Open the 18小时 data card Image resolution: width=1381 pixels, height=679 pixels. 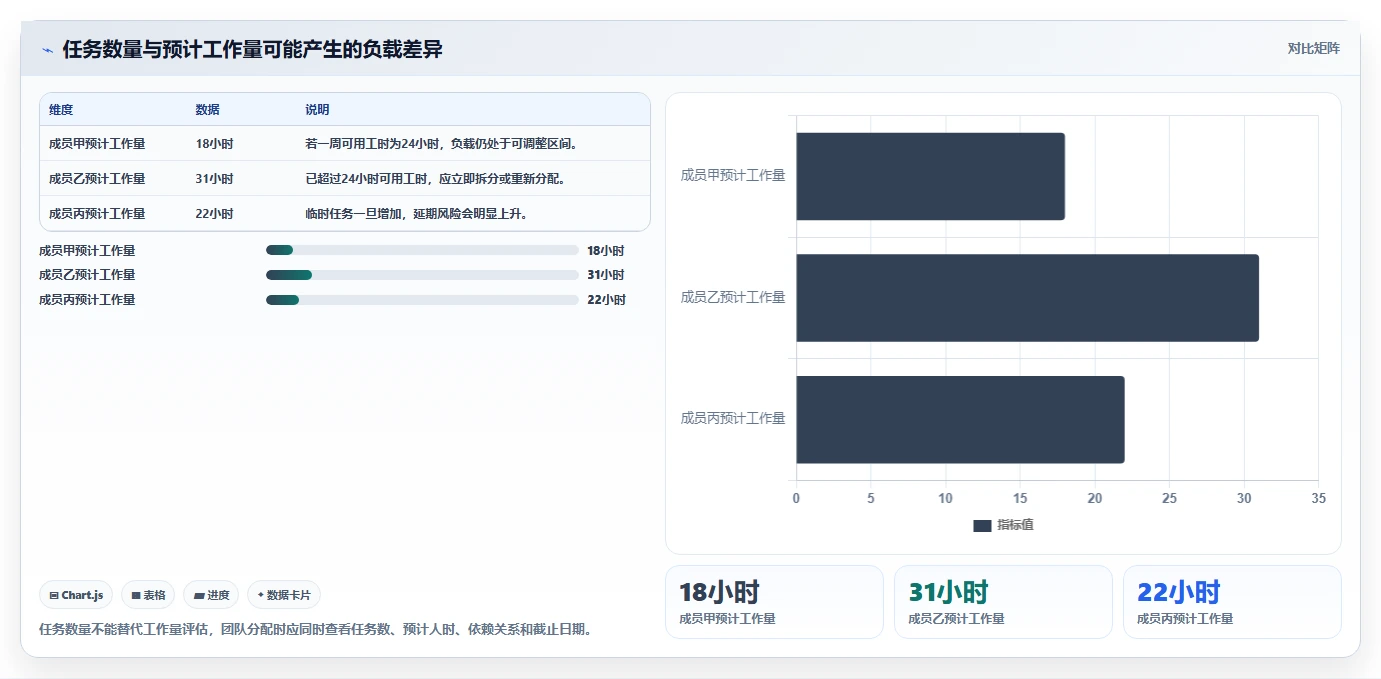[x=774, y=602]
